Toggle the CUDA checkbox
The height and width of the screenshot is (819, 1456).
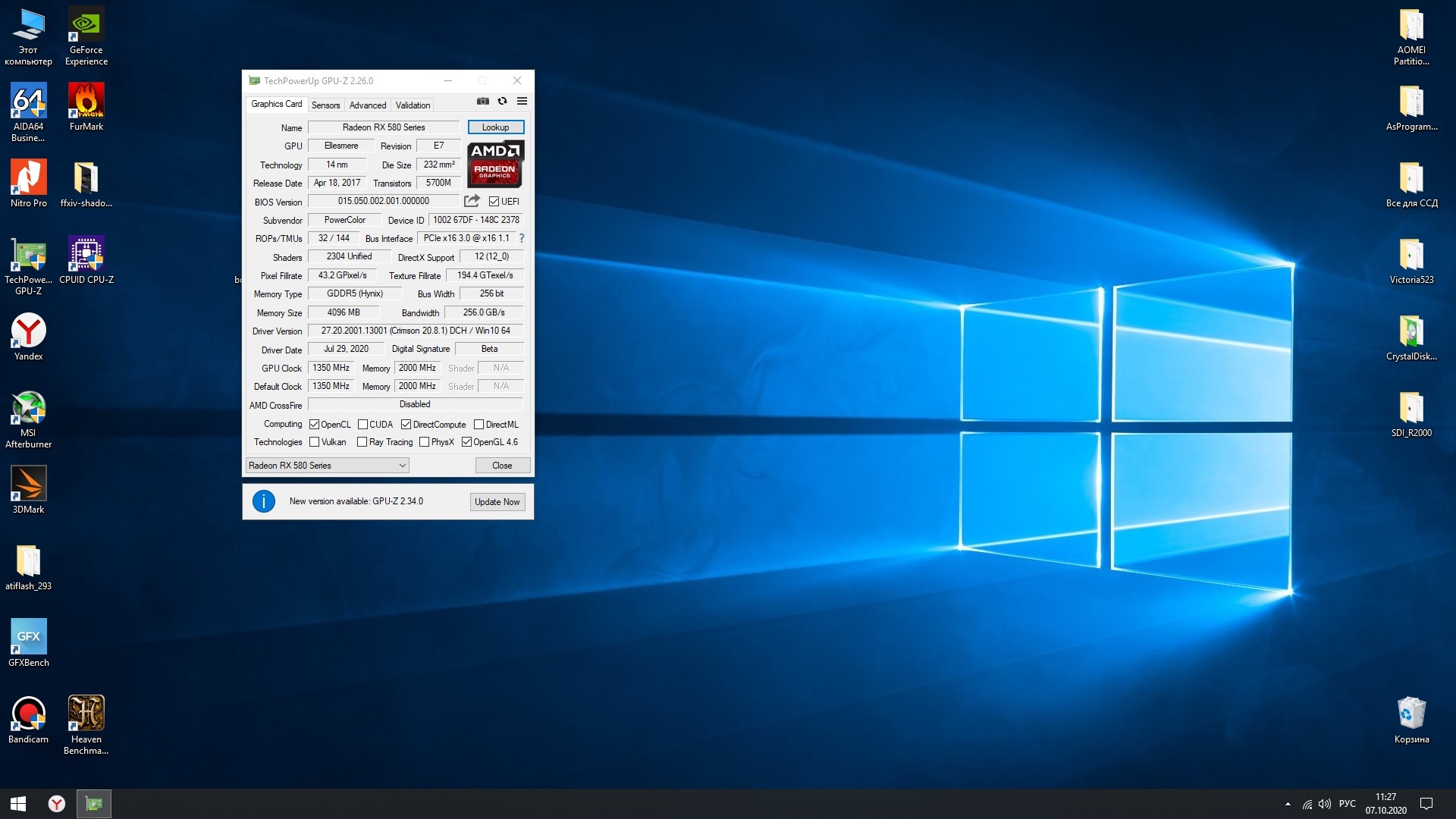click(362, 425)
